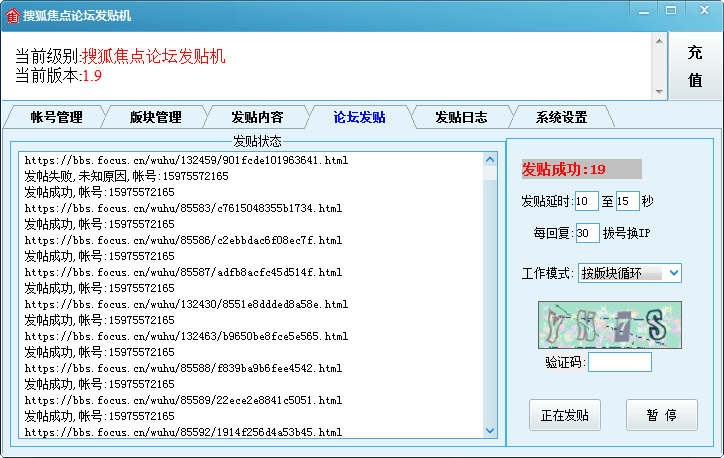This screenshot has width=724, height=458.
Task: Expand the 工作模式 dropdown arrow
Action: [x=674, y=273]
